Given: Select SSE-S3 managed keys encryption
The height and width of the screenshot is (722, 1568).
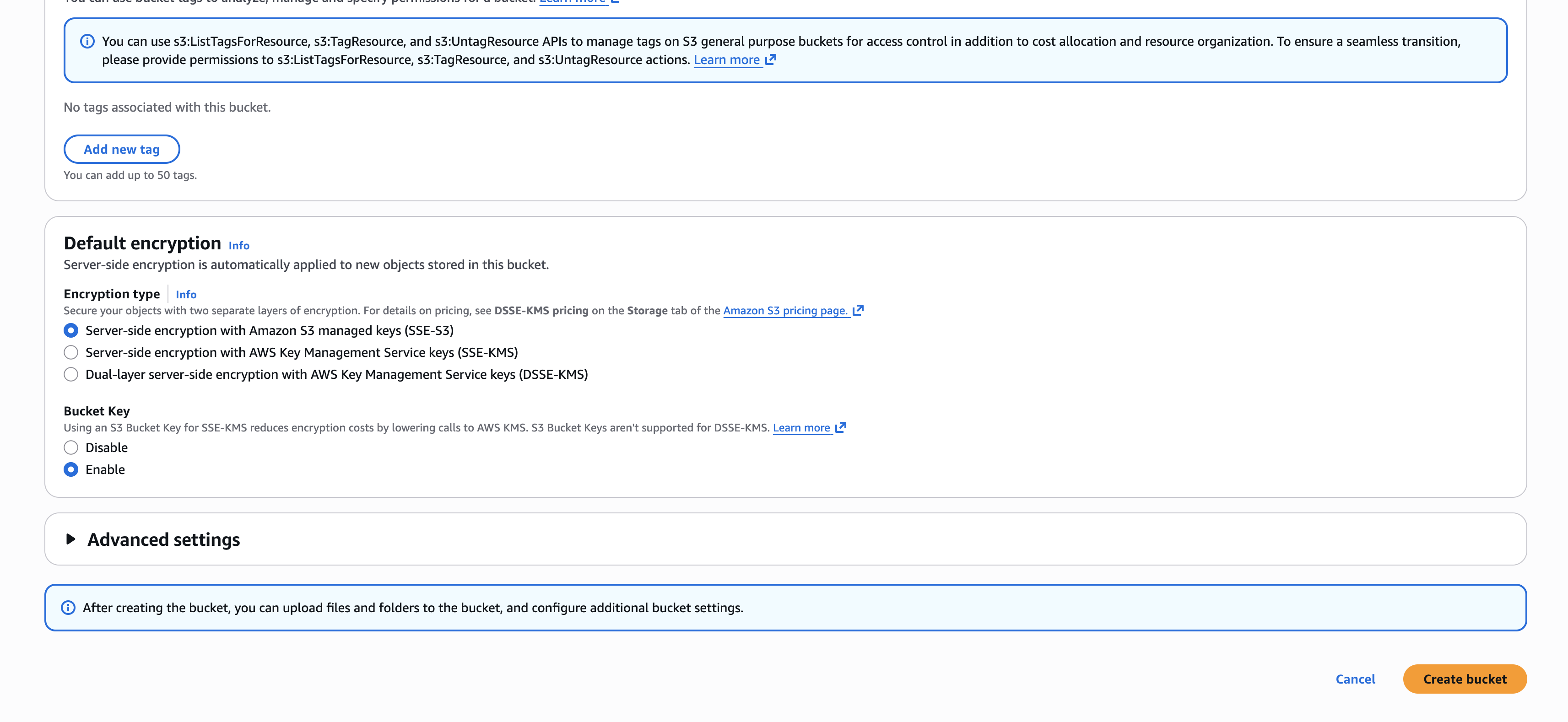Looking at the screenshot, I should point(71,330).
